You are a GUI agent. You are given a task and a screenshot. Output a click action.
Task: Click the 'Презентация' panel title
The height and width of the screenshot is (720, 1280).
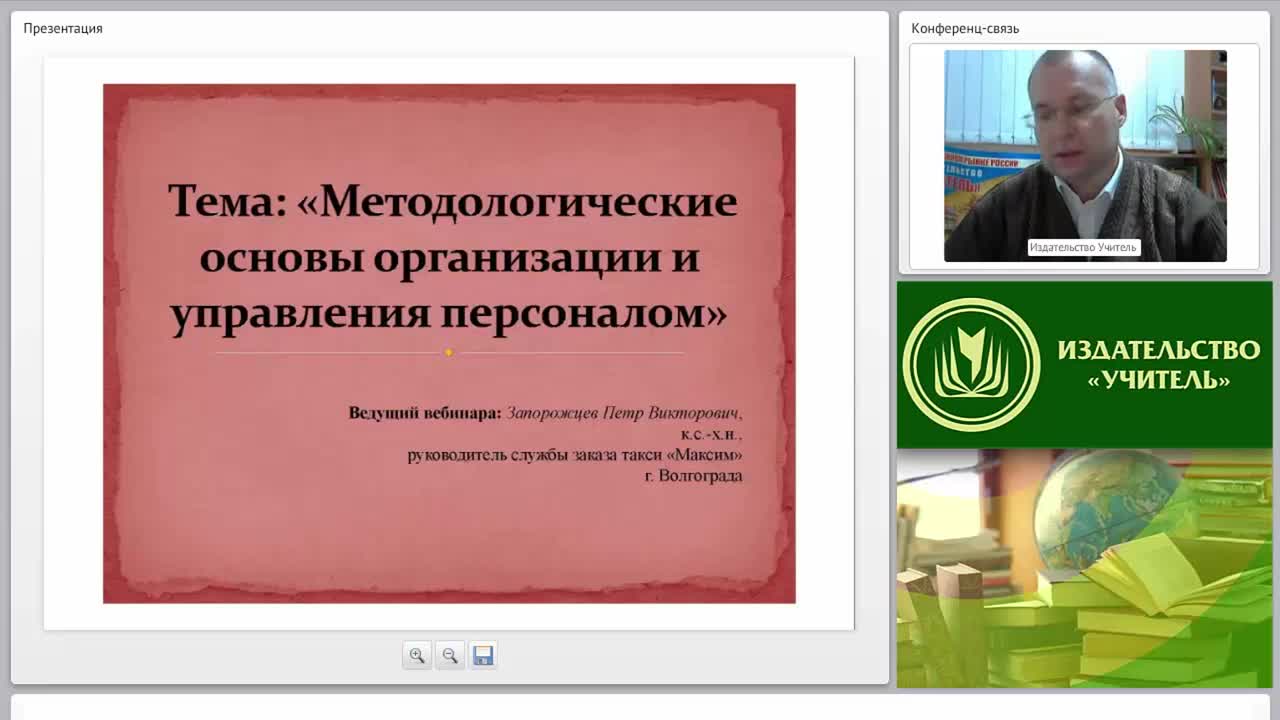tap(63, 28)
